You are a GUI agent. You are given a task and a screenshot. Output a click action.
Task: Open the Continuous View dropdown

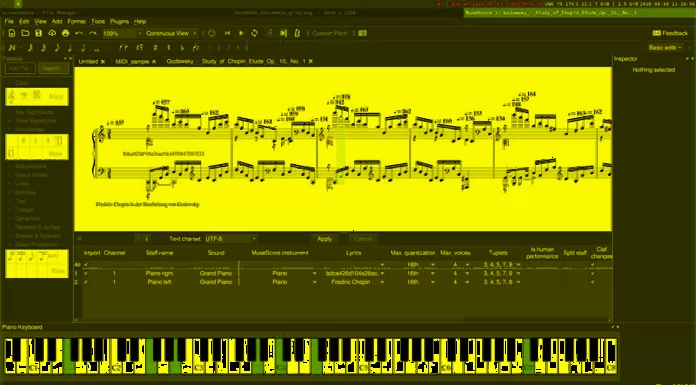pos(171,33)
